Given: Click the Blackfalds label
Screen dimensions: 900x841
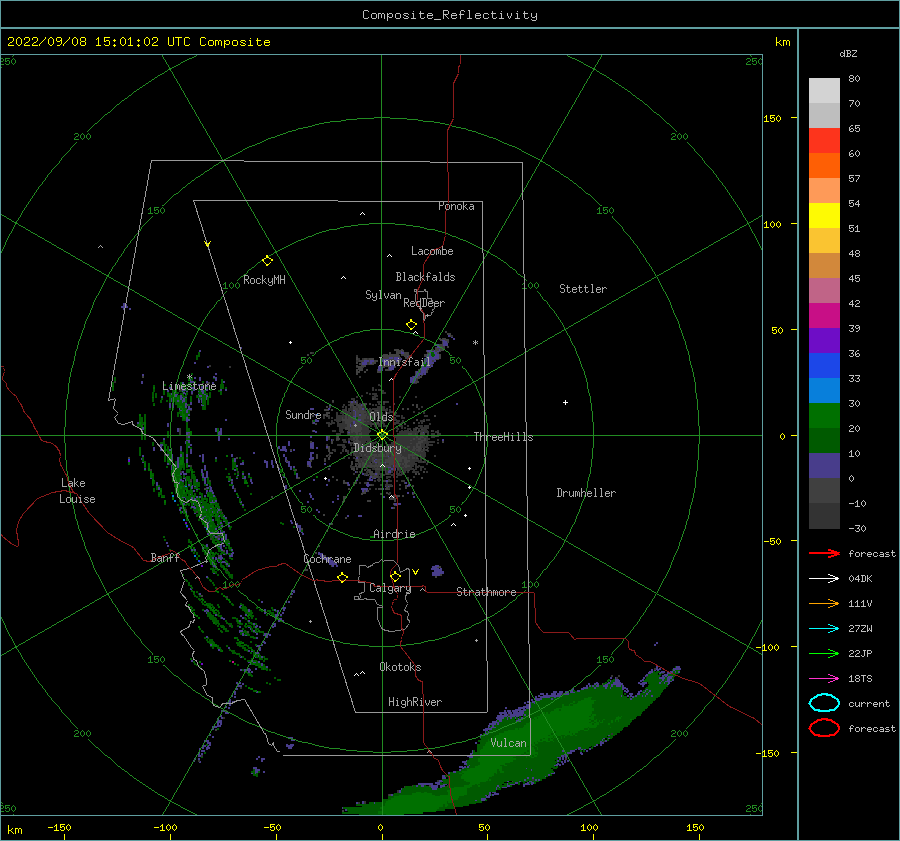Looking at the screenshot, I should coord(425,277).
